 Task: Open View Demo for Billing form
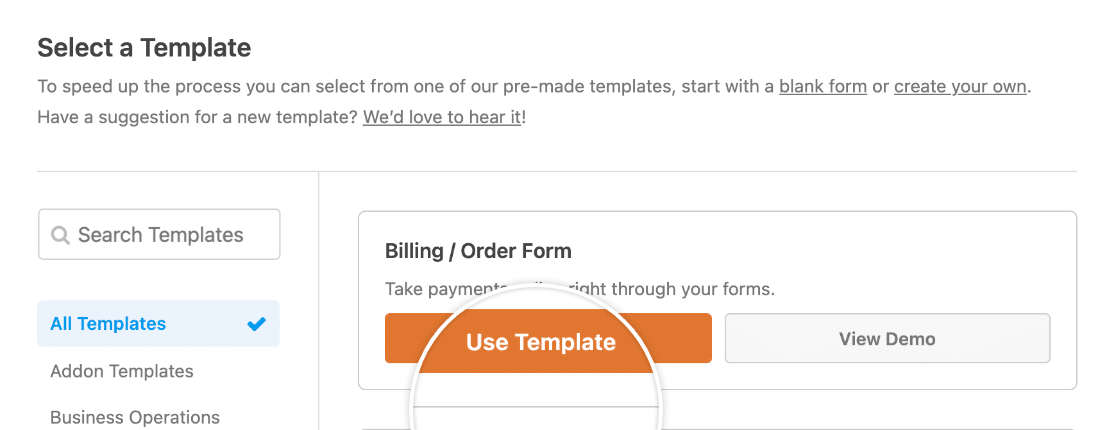[x=887, y=339]
